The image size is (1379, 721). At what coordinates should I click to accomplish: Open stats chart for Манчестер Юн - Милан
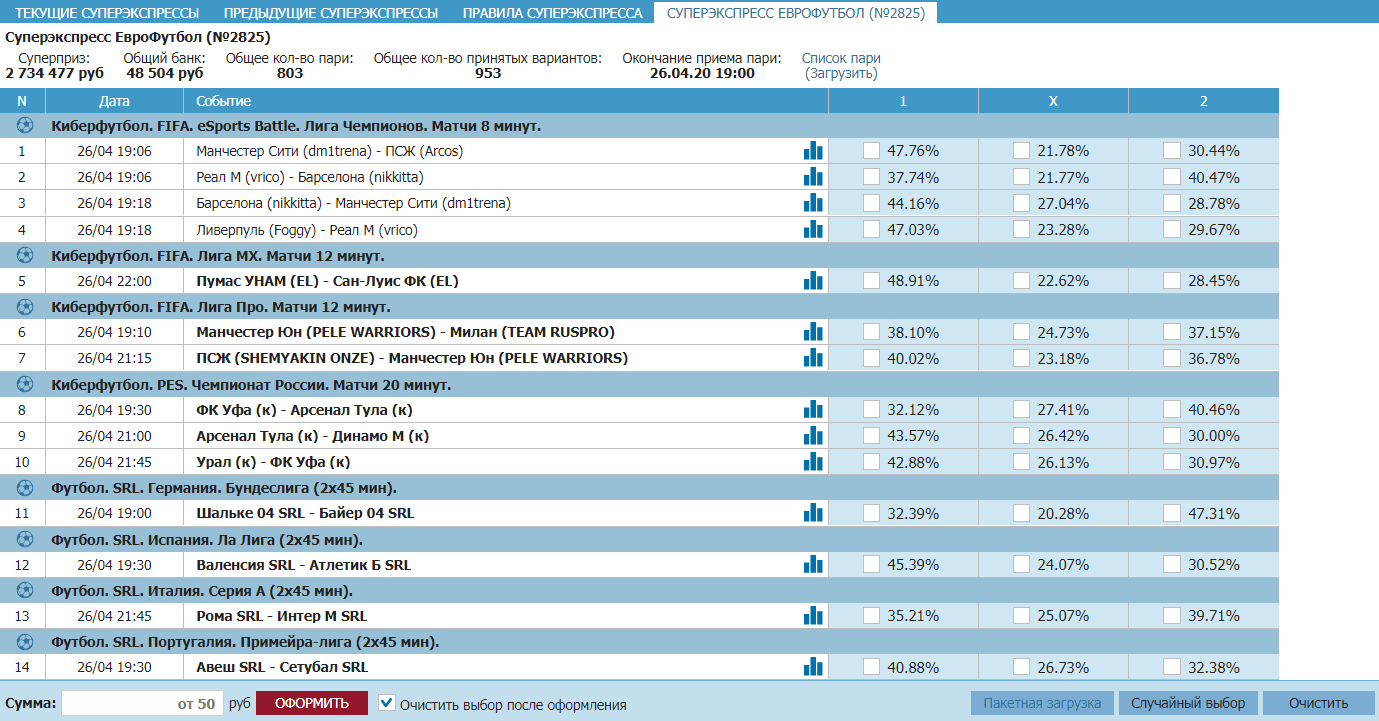click(813, 332)
